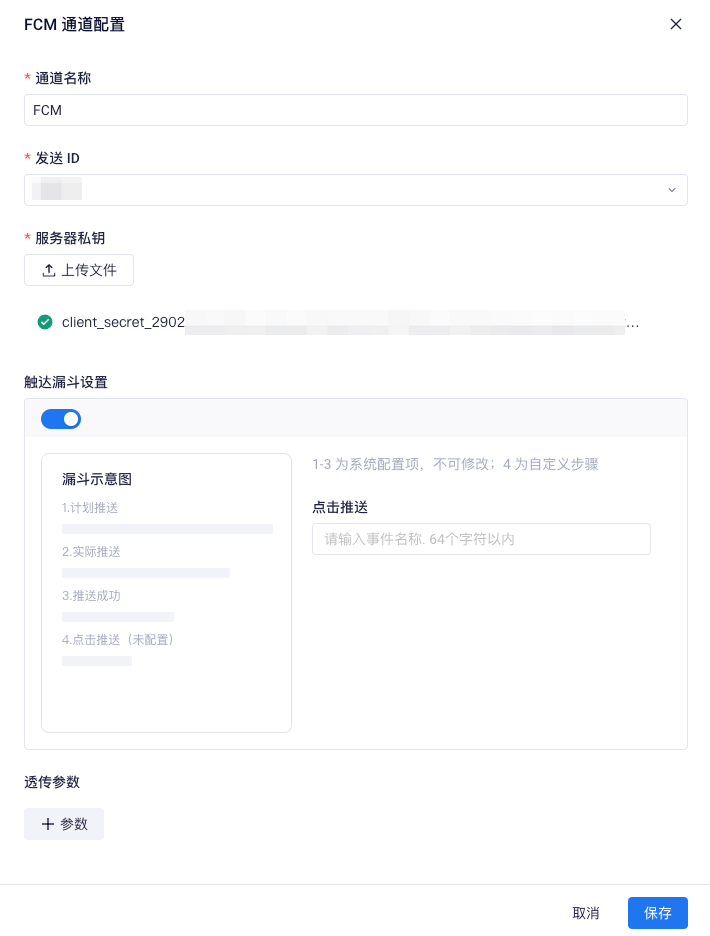Click 保存 to save channel settings
This screenshot has height=936, width=710.
(x=657, y=913)
